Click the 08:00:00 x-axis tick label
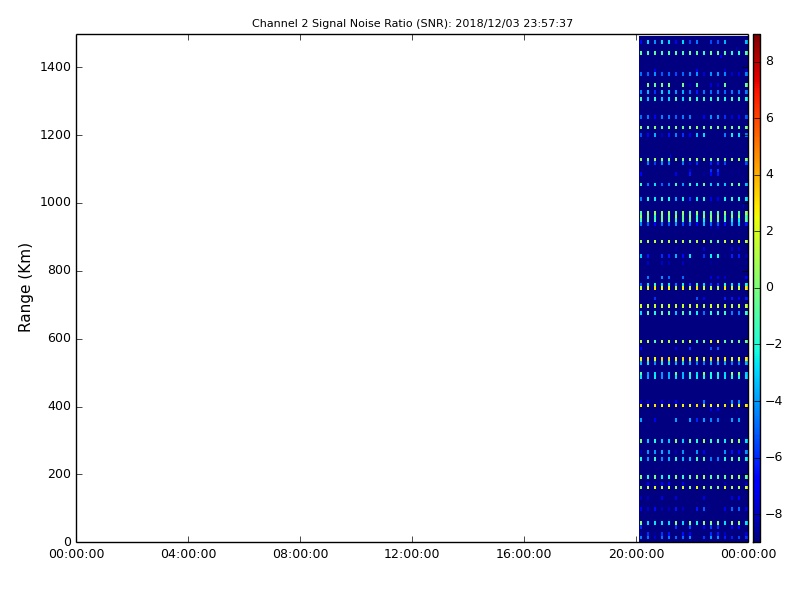 click(301, 554)
